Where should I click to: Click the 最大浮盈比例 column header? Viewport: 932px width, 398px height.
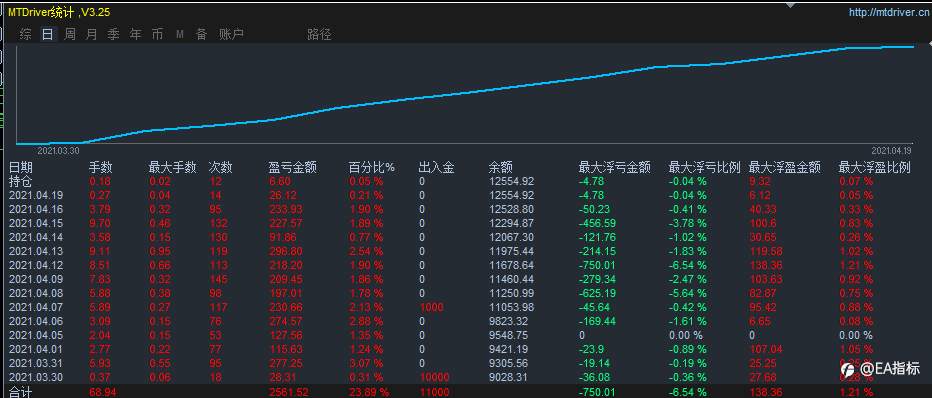click(874, 168)
